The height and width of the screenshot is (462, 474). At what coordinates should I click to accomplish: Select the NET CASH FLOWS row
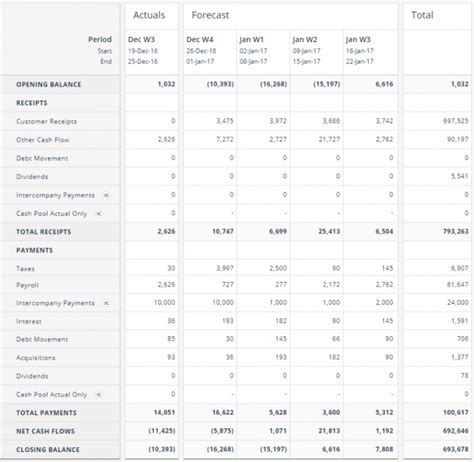pyautogui.click(x=237, y=431)
